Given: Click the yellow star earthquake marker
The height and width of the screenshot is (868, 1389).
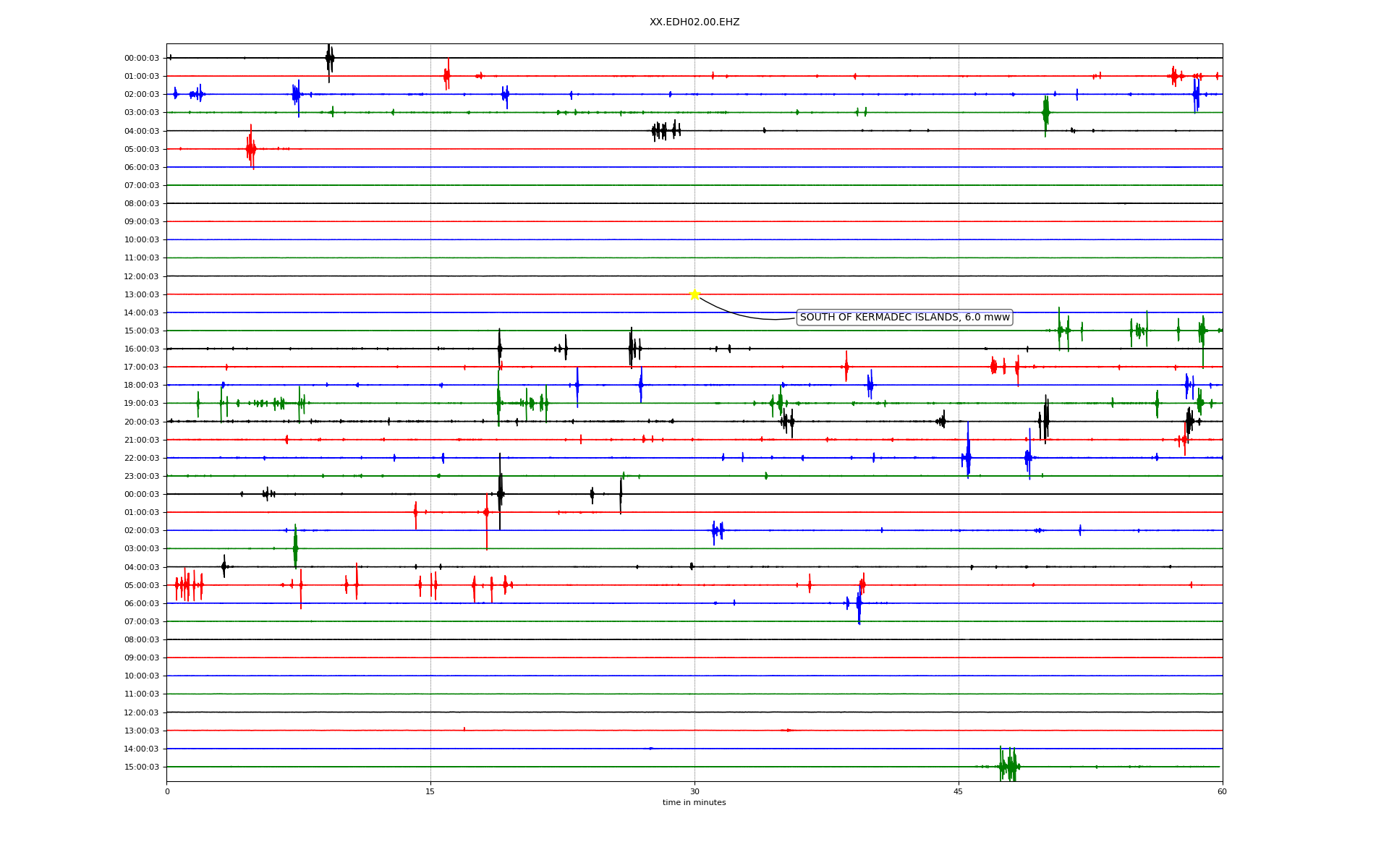Looking at the screenshot, I should (x=694, y=294).
